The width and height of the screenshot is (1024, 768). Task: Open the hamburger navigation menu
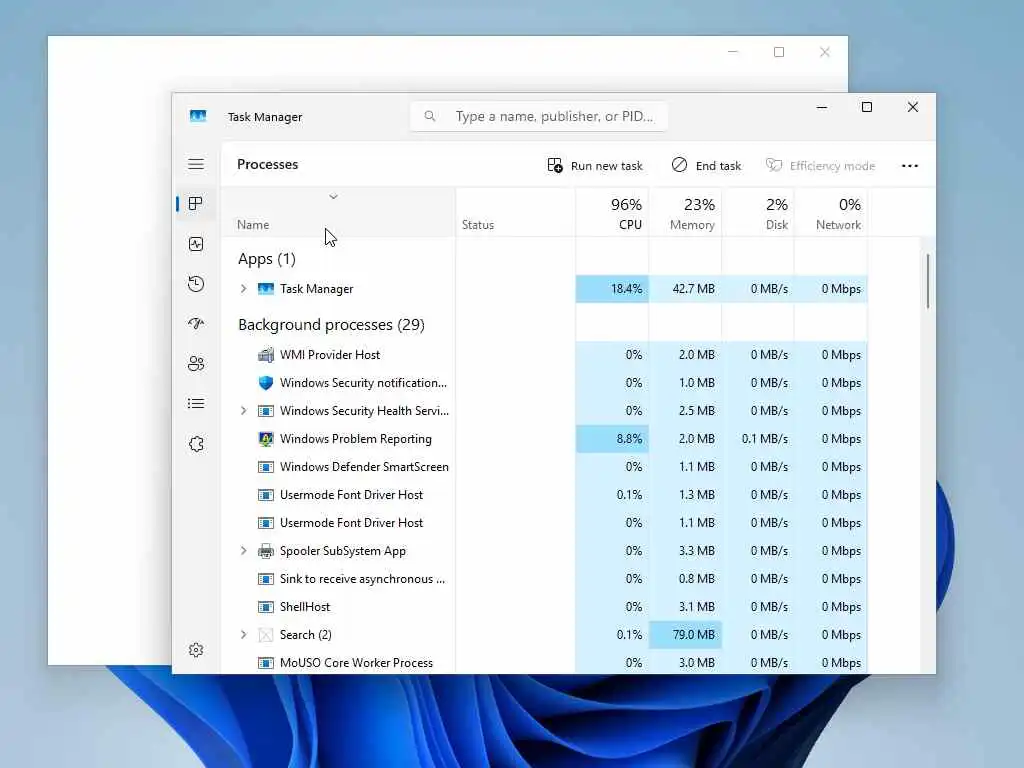pos(196,164)
